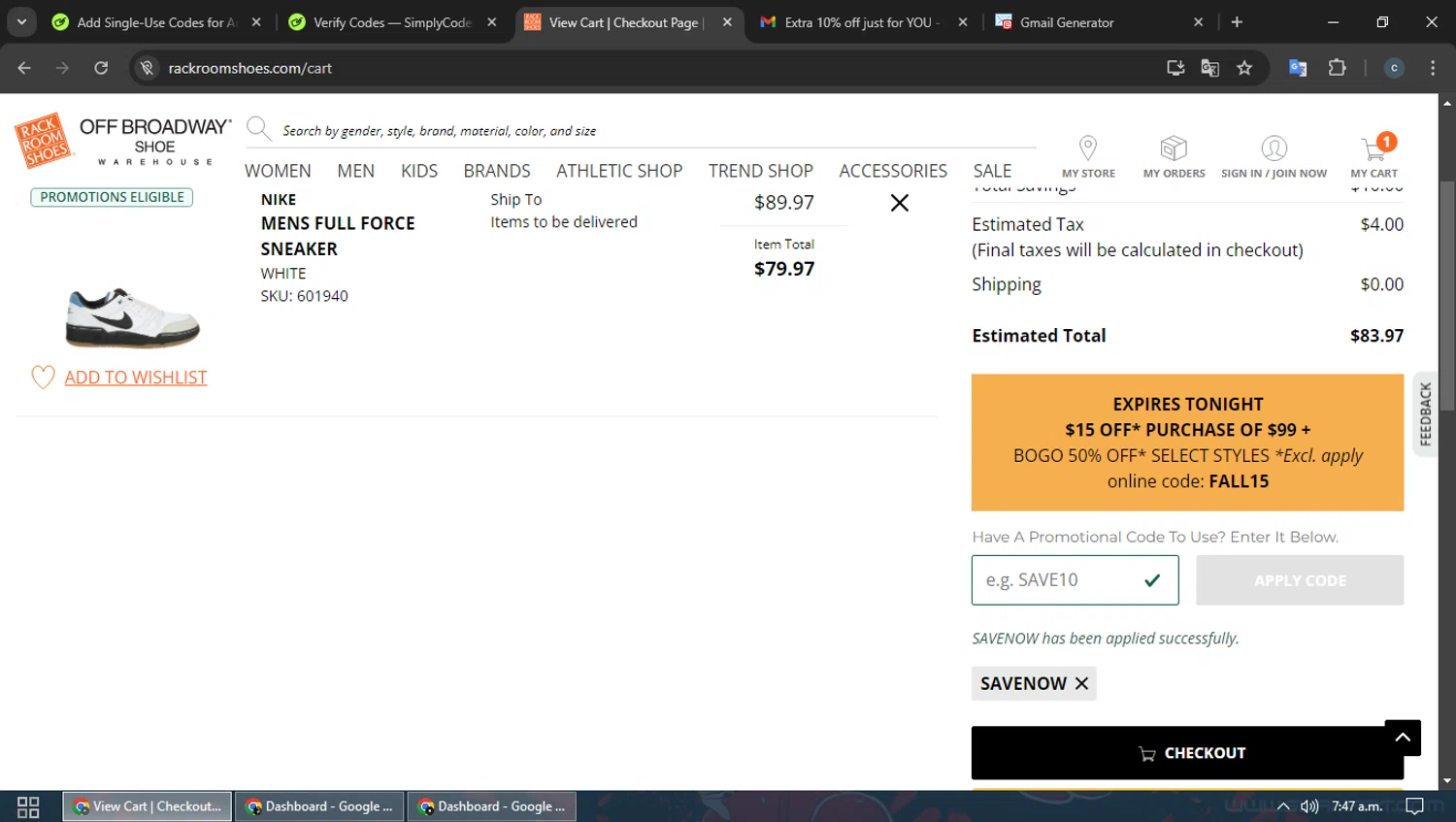This screenshot has height=822, width=1456.
Task: Click the FALL15 promo banner
Action: 1187,443
